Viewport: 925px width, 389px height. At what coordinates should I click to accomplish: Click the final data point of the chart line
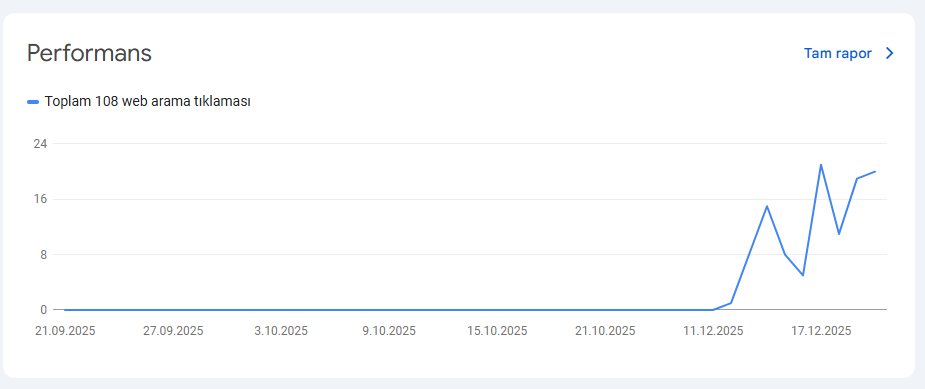(x=875, y=171)
